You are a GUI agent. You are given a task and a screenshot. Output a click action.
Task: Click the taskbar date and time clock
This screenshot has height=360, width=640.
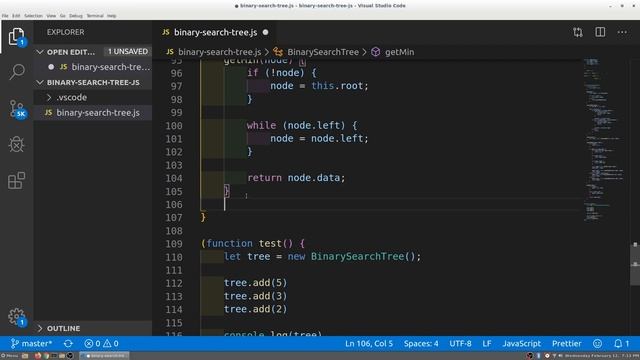coord(602,356)
